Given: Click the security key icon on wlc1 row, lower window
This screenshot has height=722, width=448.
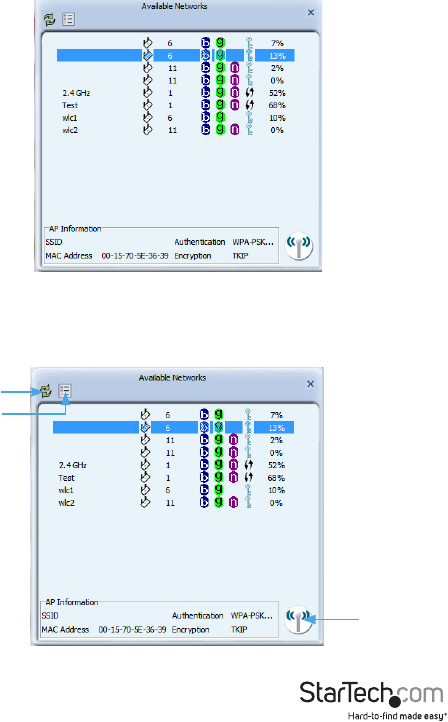Looking at the screenshot, I should pos(249,490).
